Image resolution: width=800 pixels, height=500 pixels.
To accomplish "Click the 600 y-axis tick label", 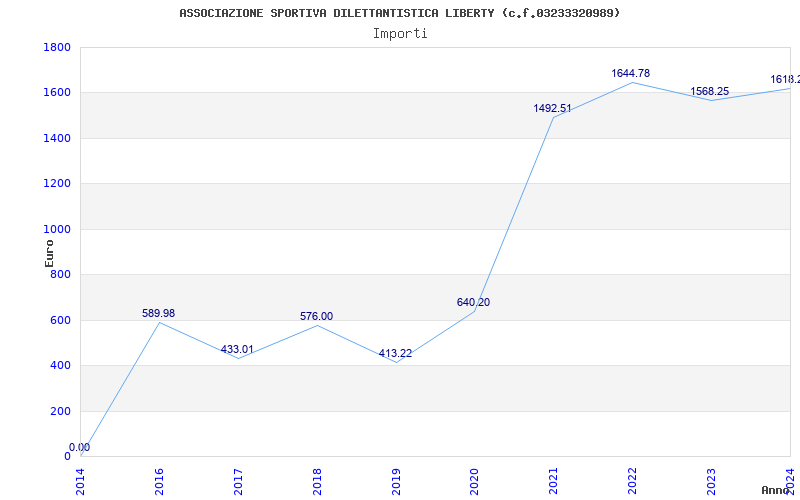I will click(61, 320).
